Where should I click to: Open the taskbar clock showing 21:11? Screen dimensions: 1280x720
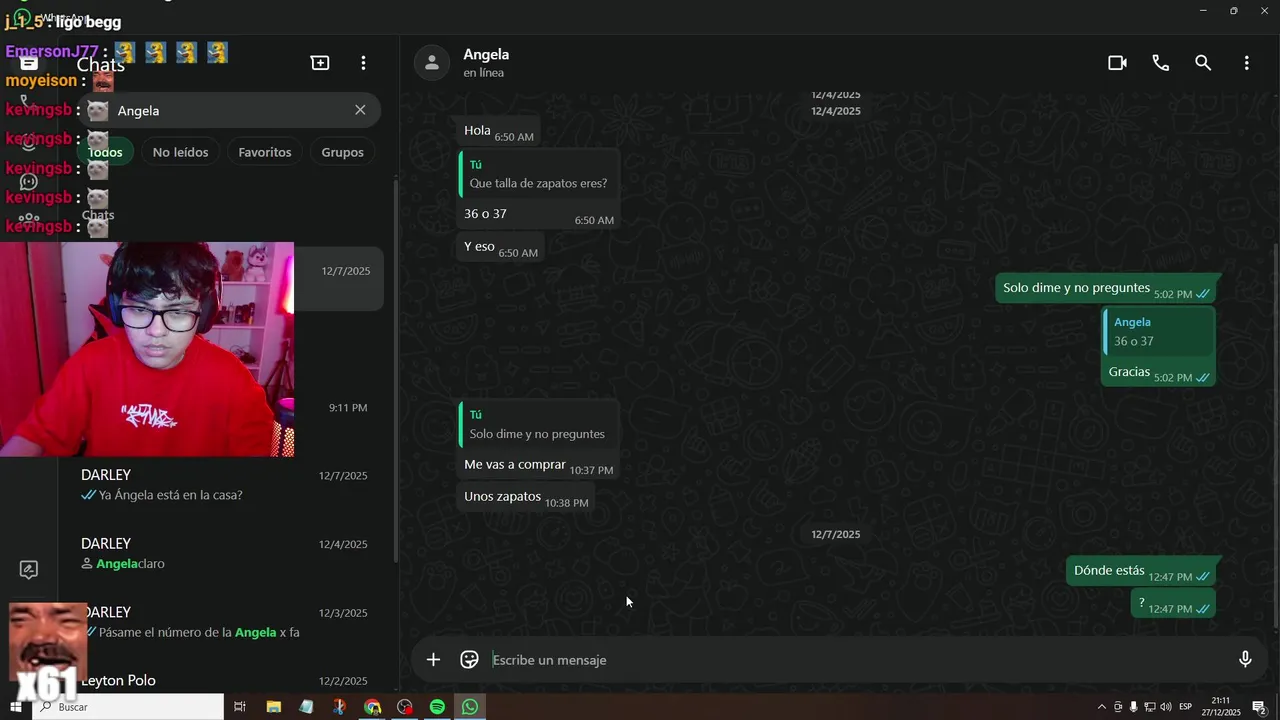(x=1221, y=707)
